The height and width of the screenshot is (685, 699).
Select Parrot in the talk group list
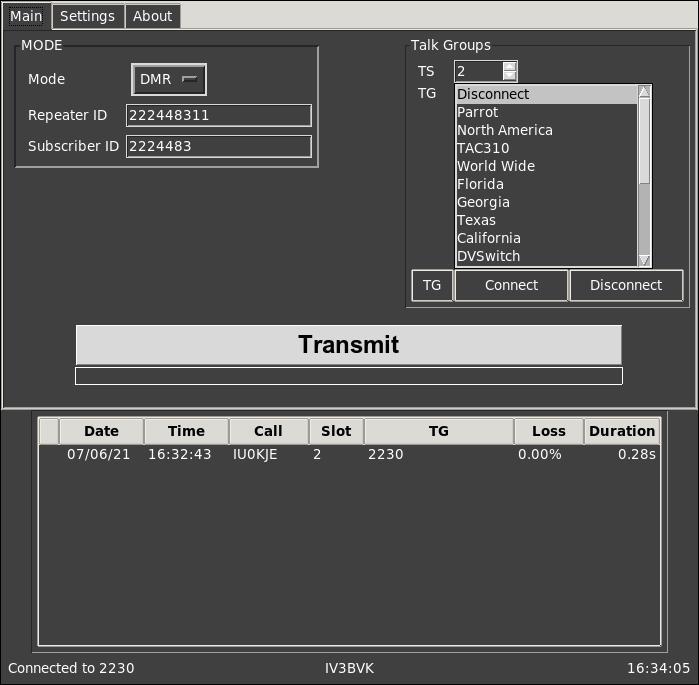tap(547, 112)
